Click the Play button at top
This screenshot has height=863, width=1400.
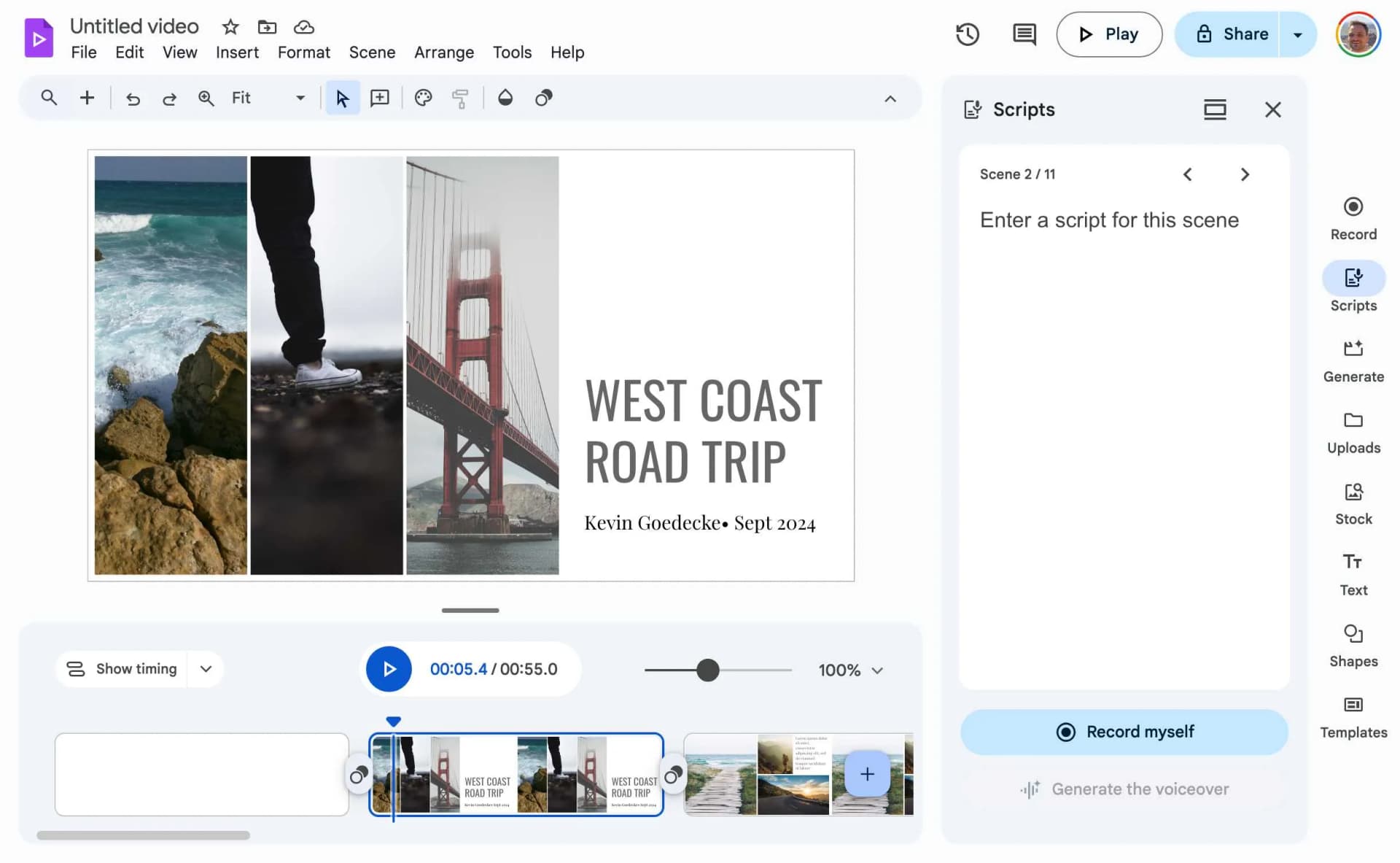[x=1108, y=34]
